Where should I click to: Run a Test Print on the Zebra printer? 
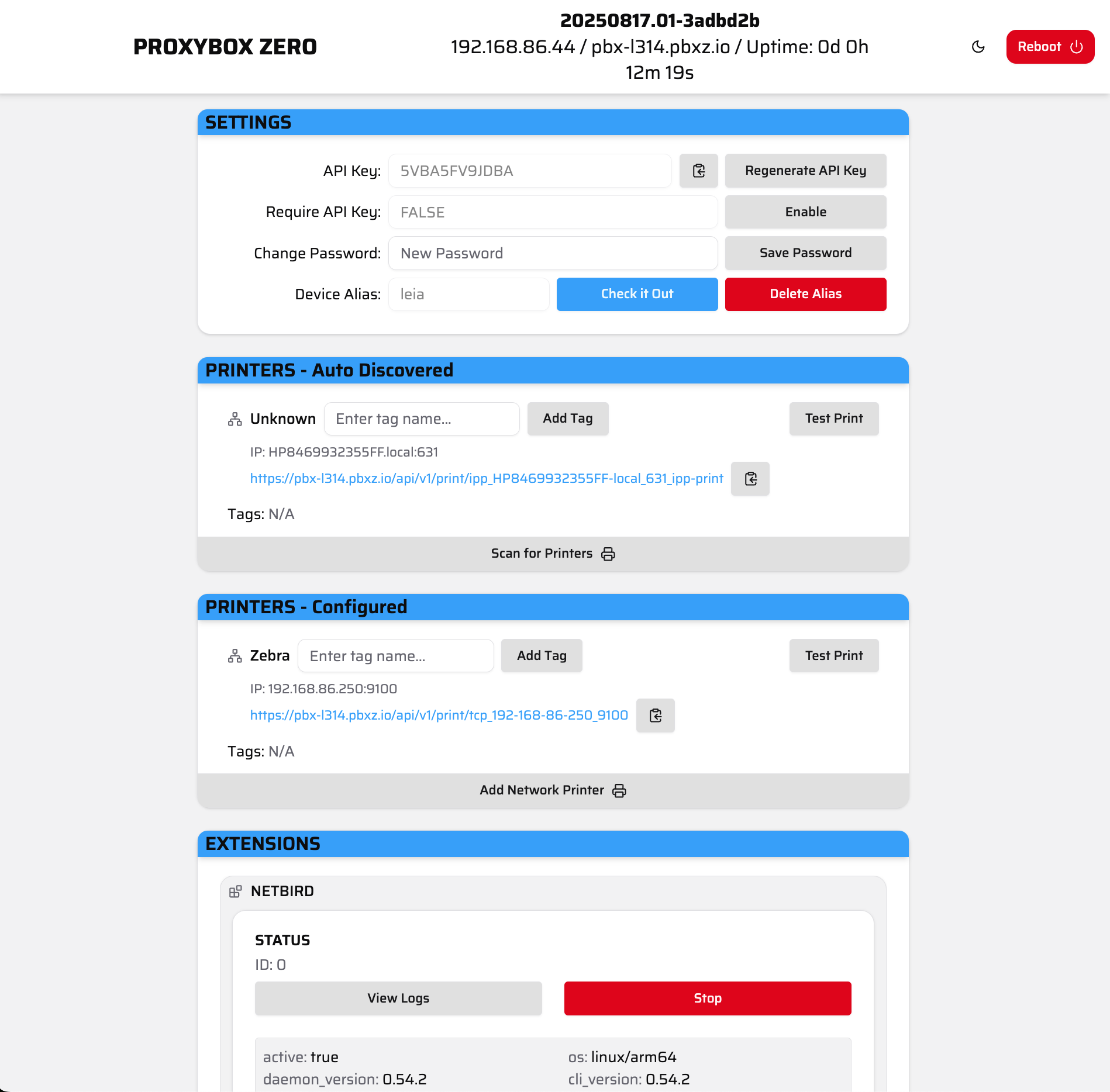coord(834,655)
